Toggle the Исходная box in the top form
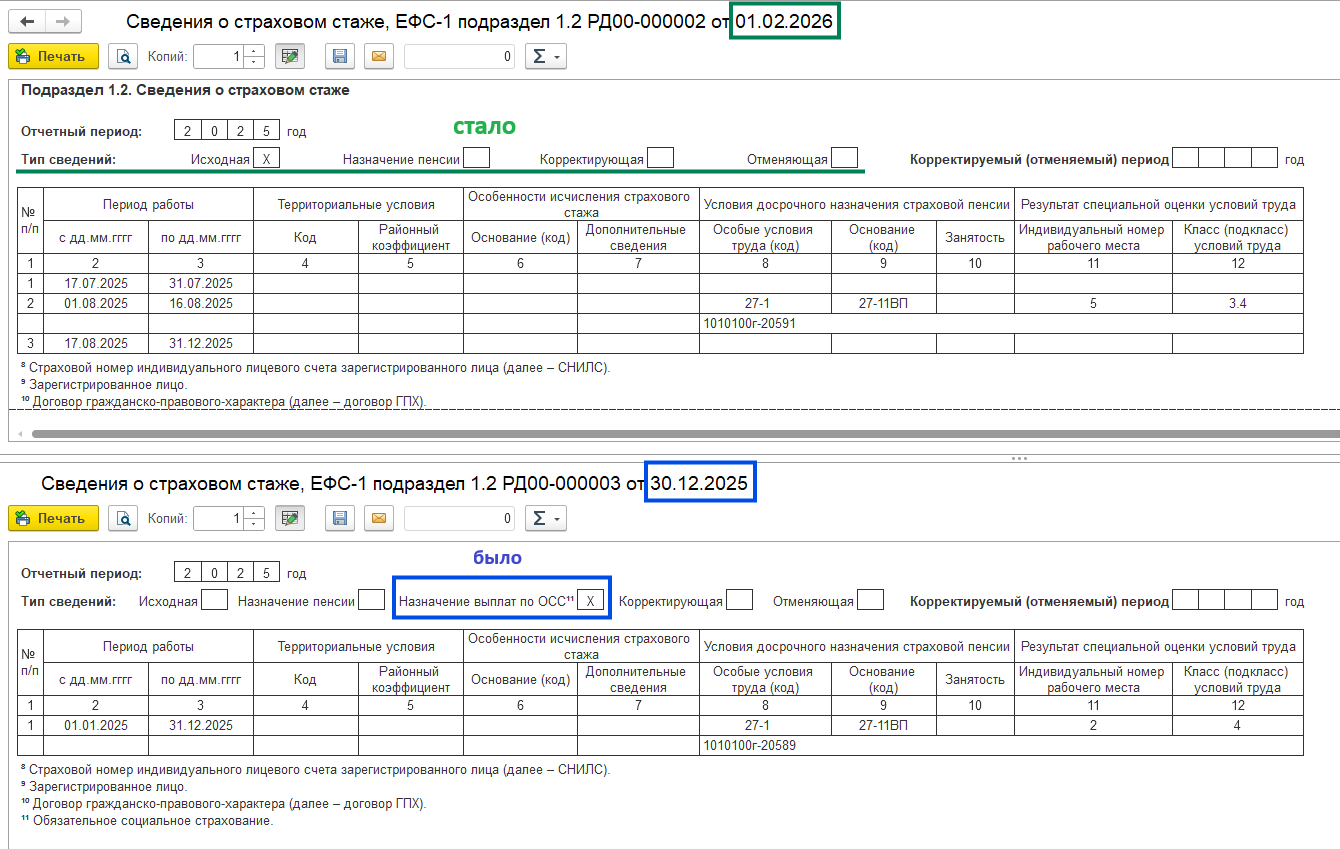This screenshot has width=1340, height=849. point(266,159)
